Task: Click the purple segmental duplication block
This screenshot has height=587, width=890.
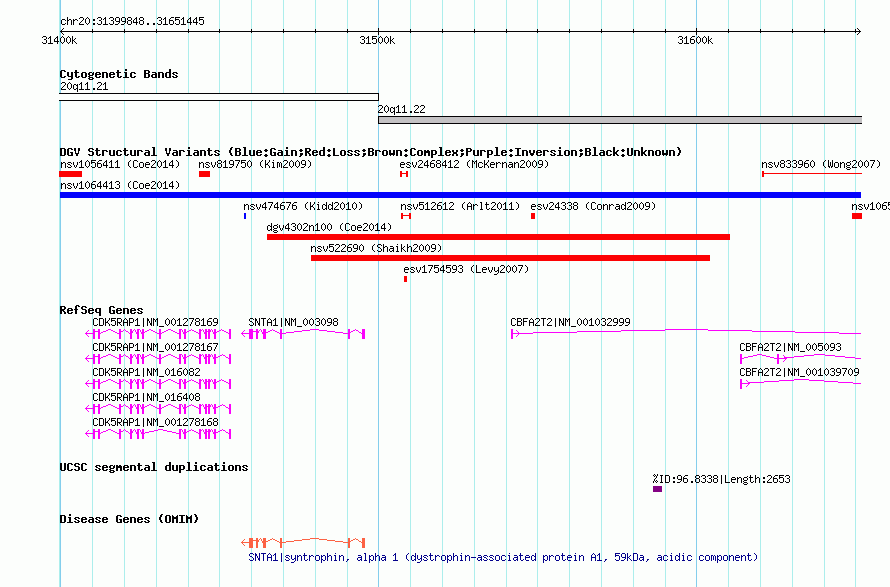Action: tap(657, 489)
